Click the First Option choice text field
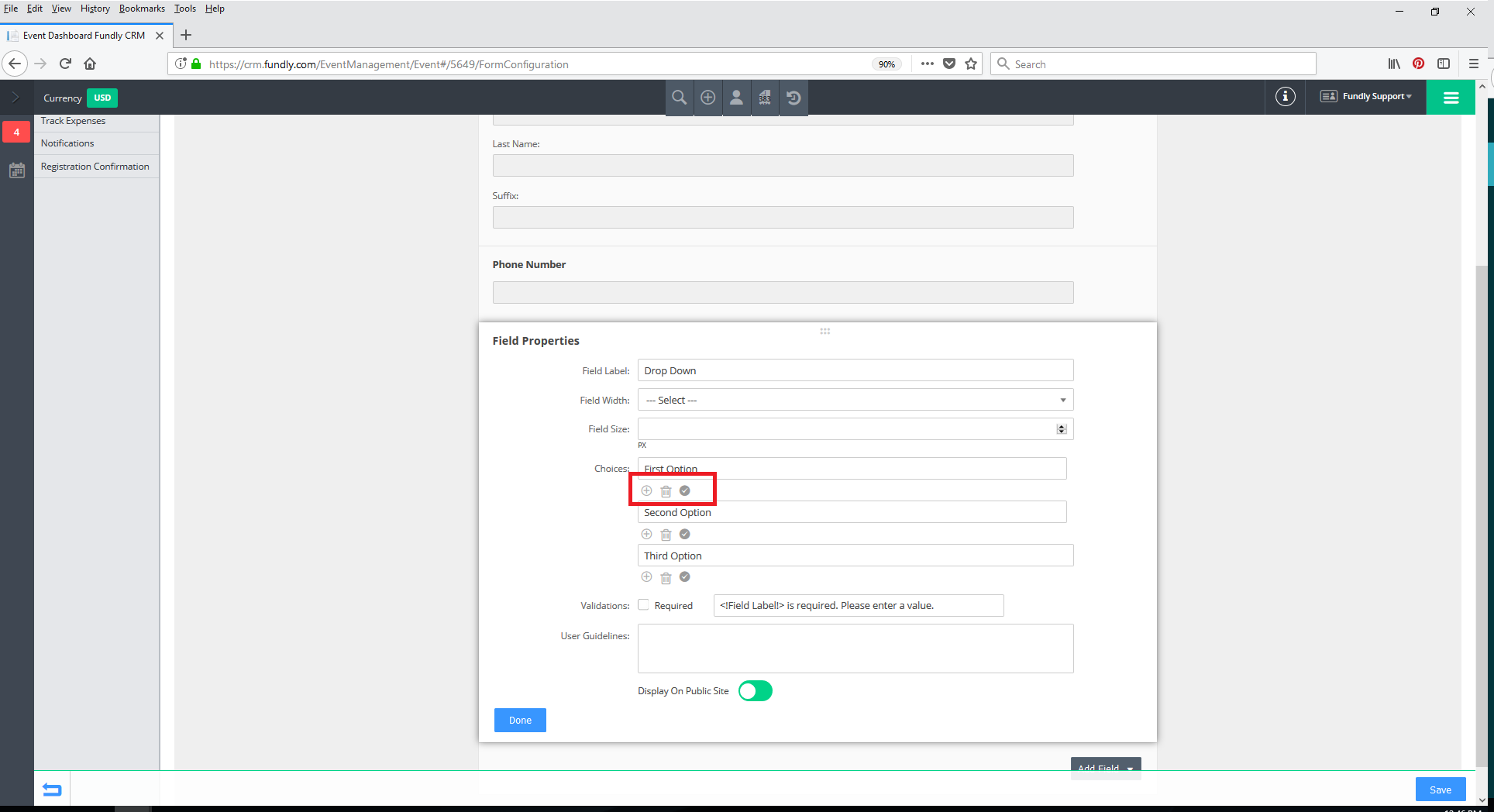1494x812 pixels. (x=852, y=468)
